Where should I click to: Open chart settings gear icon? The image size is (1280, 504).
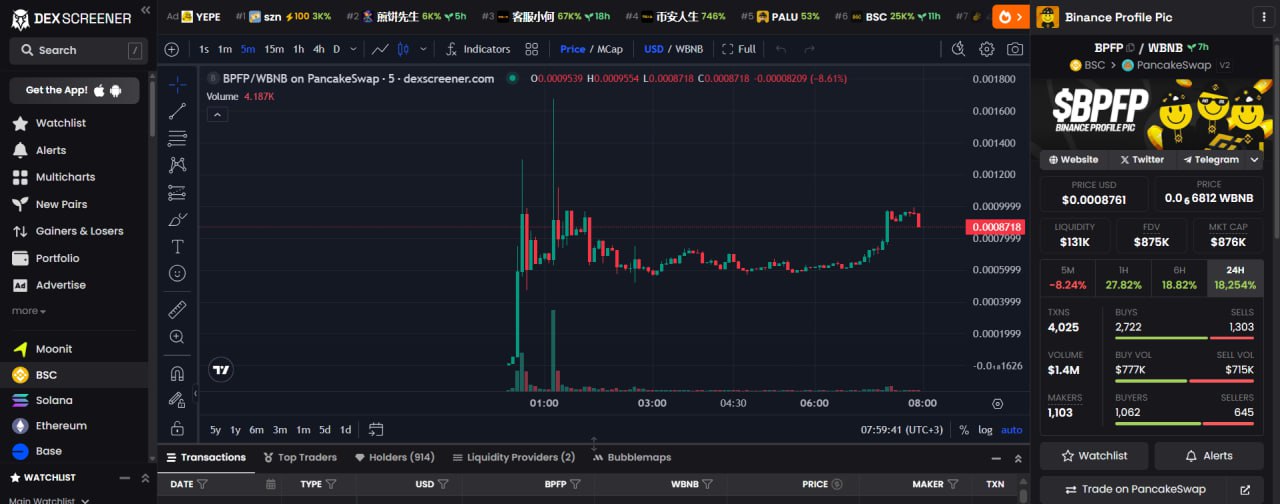click(x=987, y=49)
